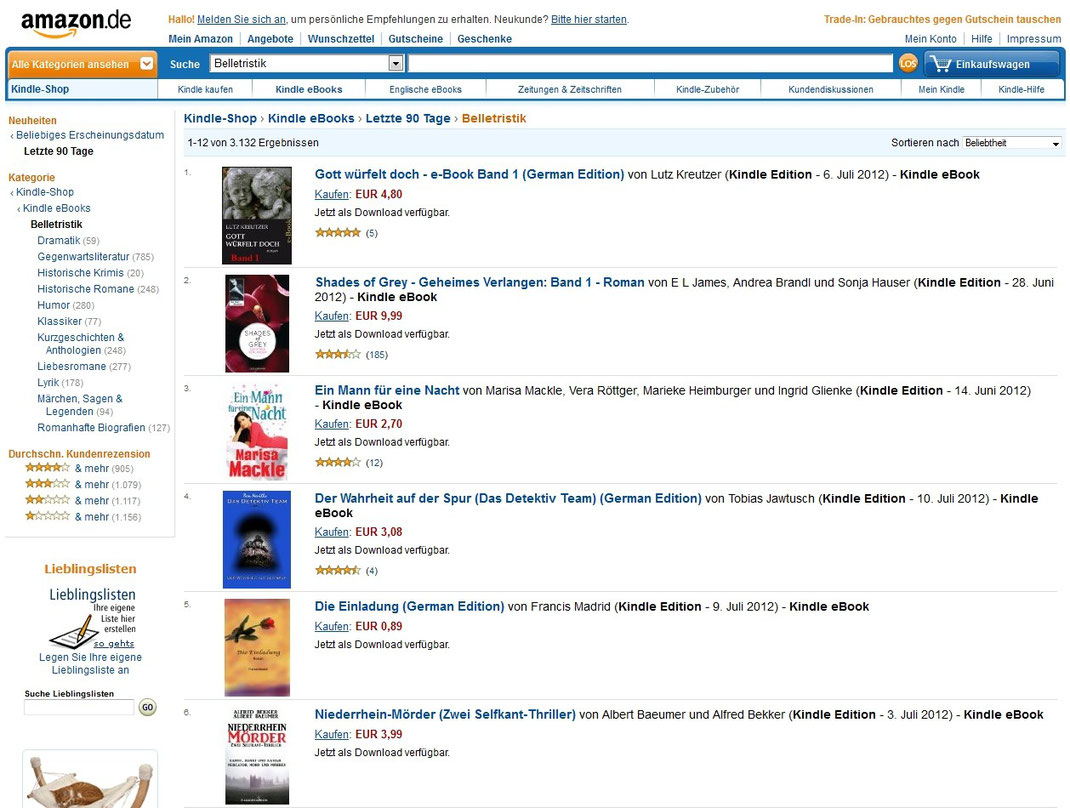Click Kaufen for Die Einladung

coord(332,626)
